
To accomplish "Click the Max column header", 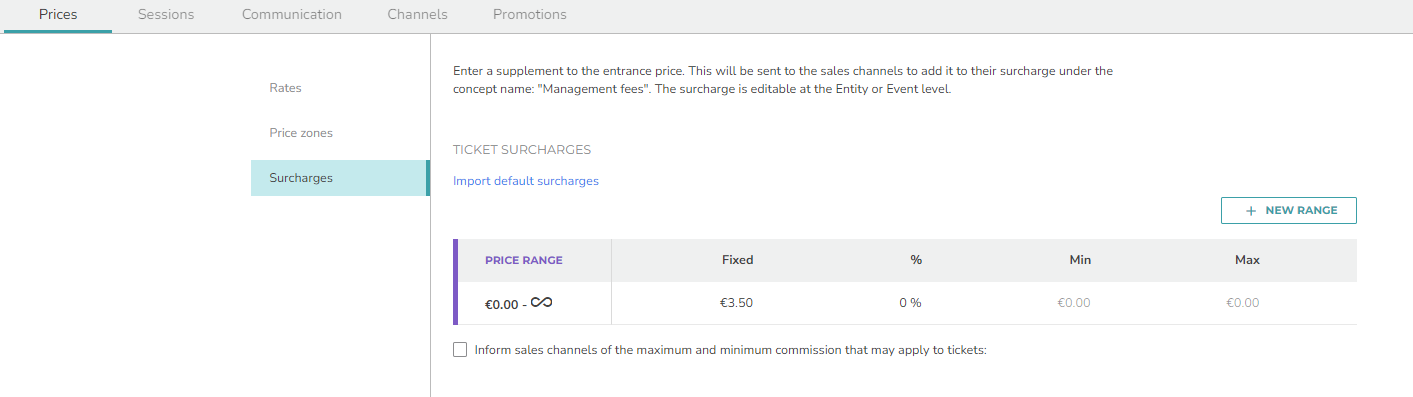I will coord(1247,260).
